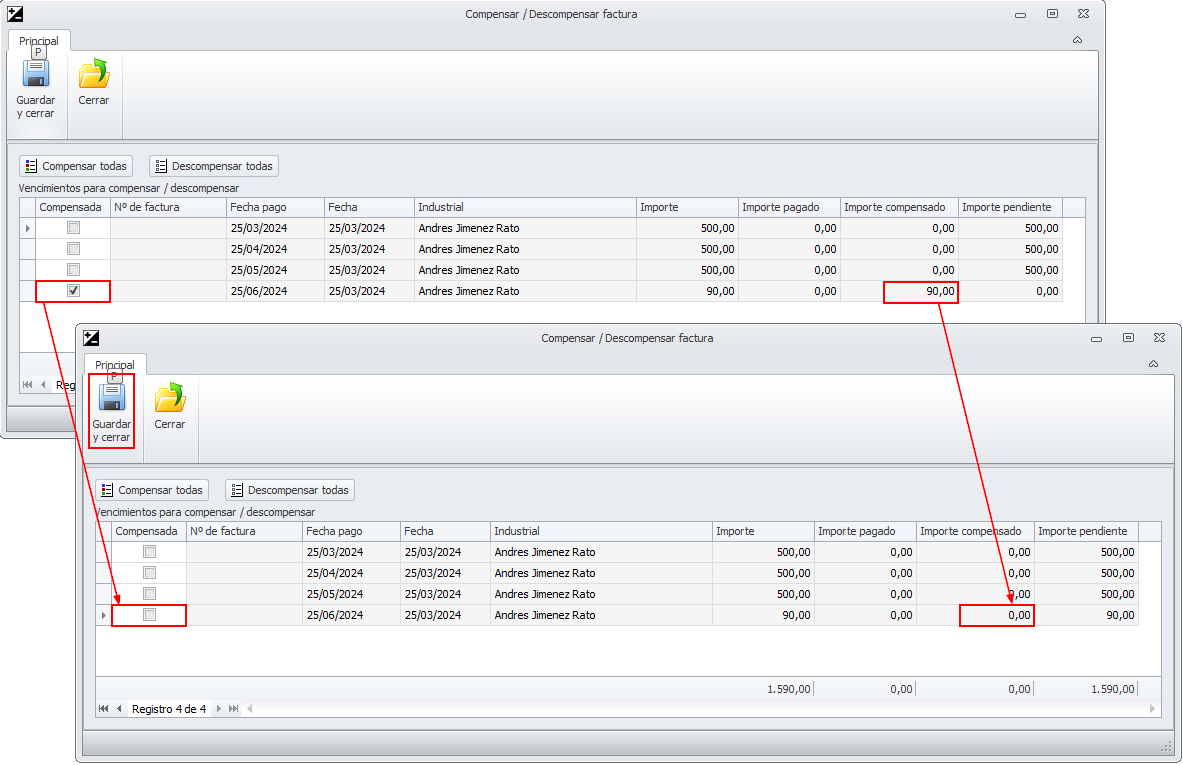Viewport: 1183px width, 765px height.
Task: Select the Principal tab in the front window
Action: [x=115, y=365]
